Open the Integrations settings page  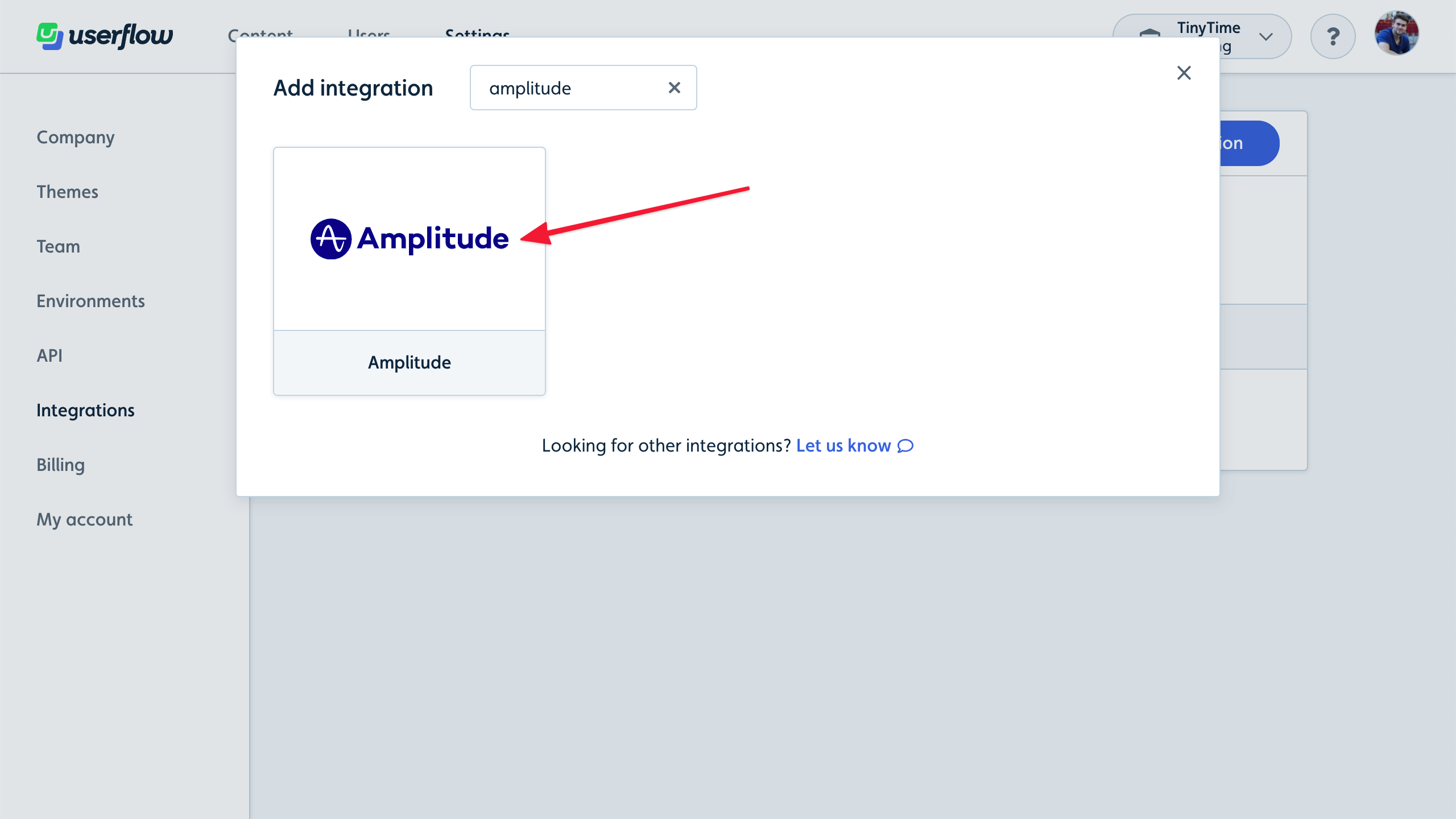[85, 410]
